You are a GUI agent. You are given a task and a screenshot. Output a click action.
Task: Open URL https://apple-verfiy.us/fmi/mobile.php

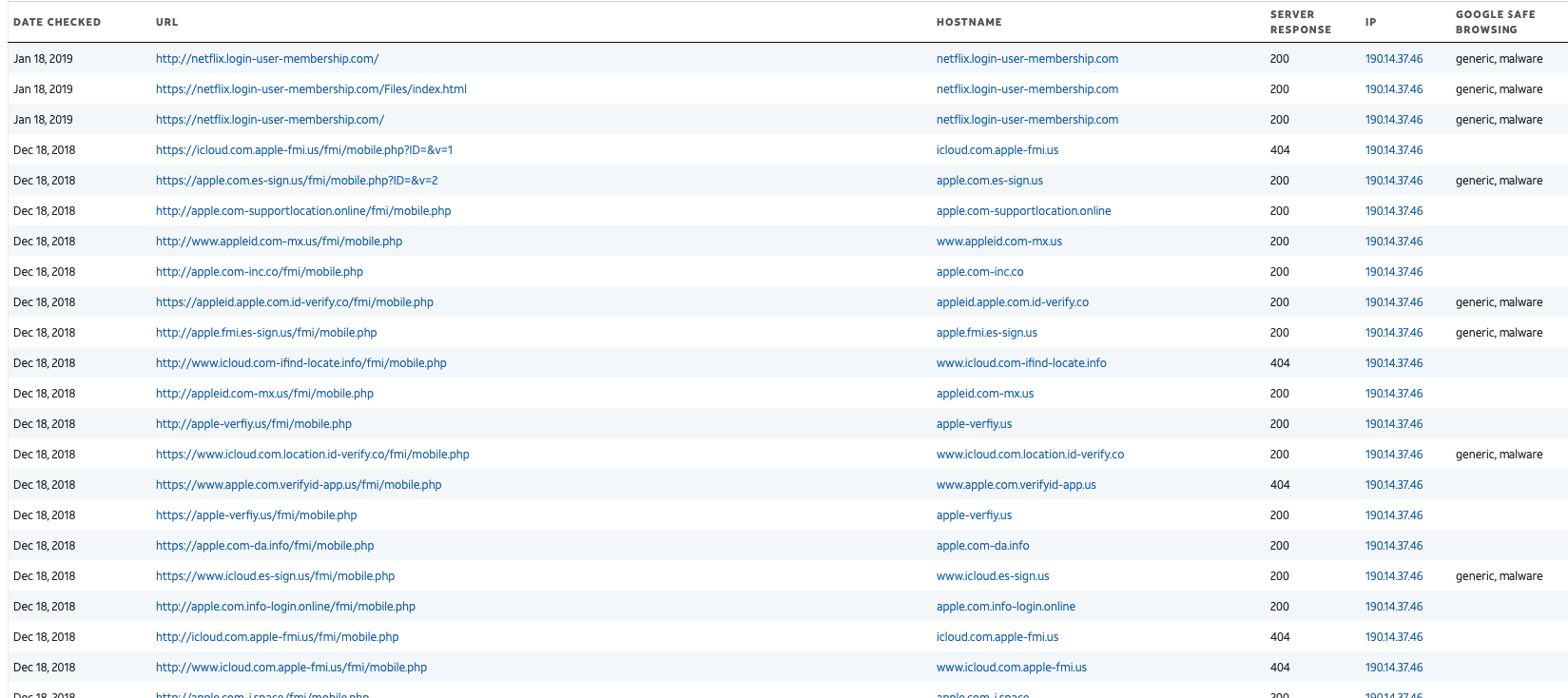[x=257, y=515]
